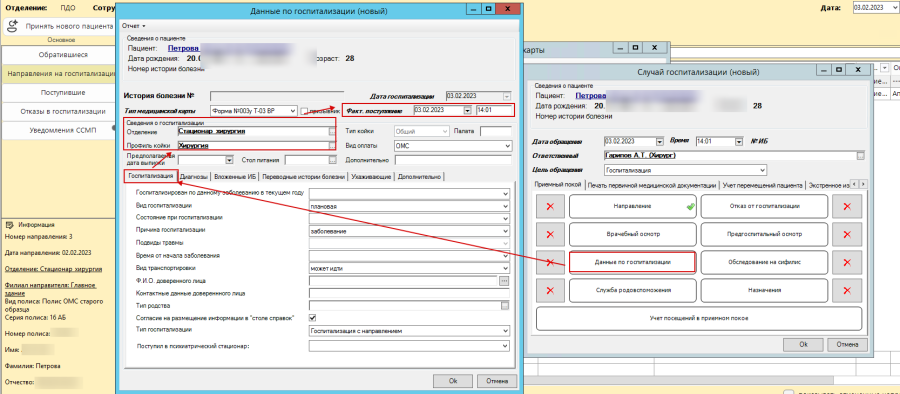
Task: Click red X beside Служба родовспоможения
Action: (550, 291)
